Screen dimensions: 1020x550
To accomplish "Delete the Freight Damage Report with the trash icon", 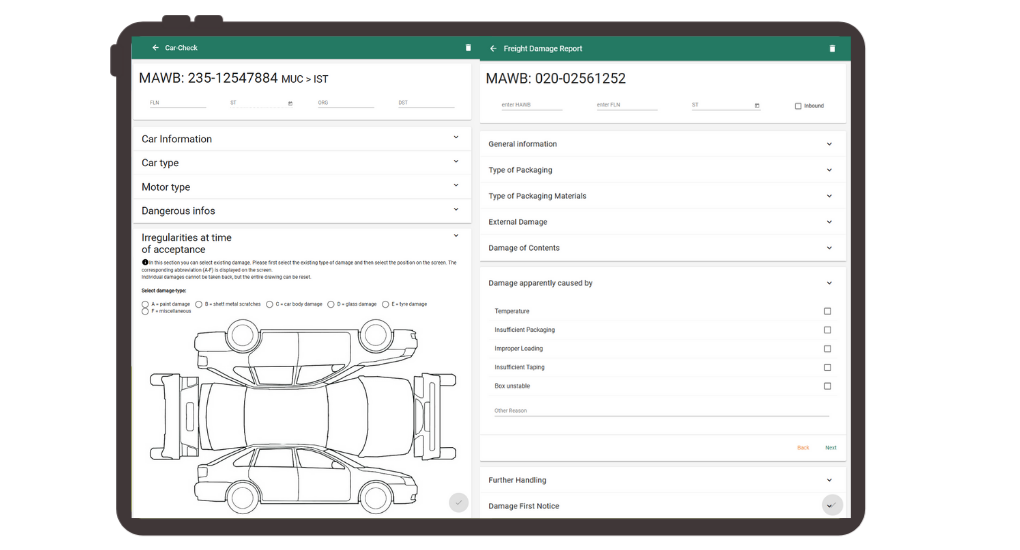I will pyautogui.click(x=832, y=48).
